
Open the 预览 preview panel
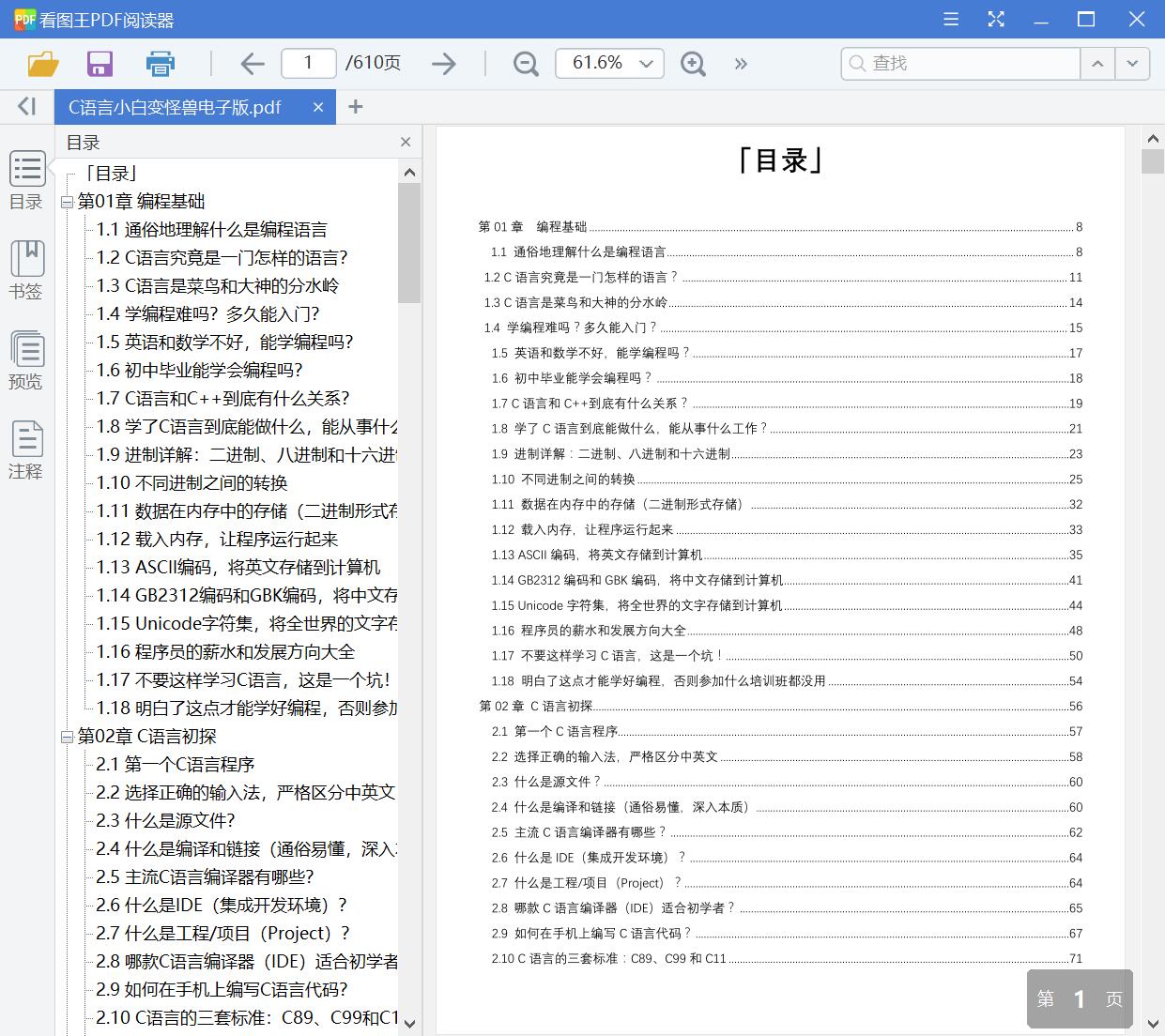(26, 360)
